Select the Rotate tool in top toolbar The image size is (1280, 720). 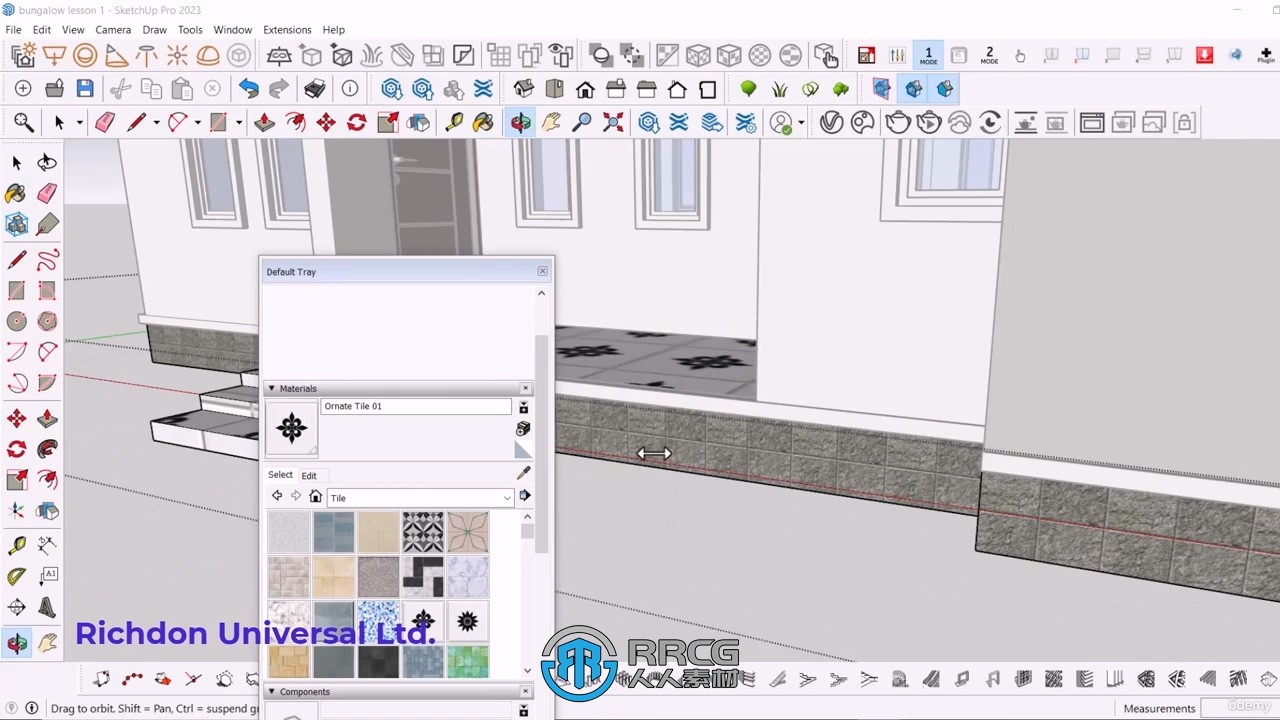[x=357, y=123]
